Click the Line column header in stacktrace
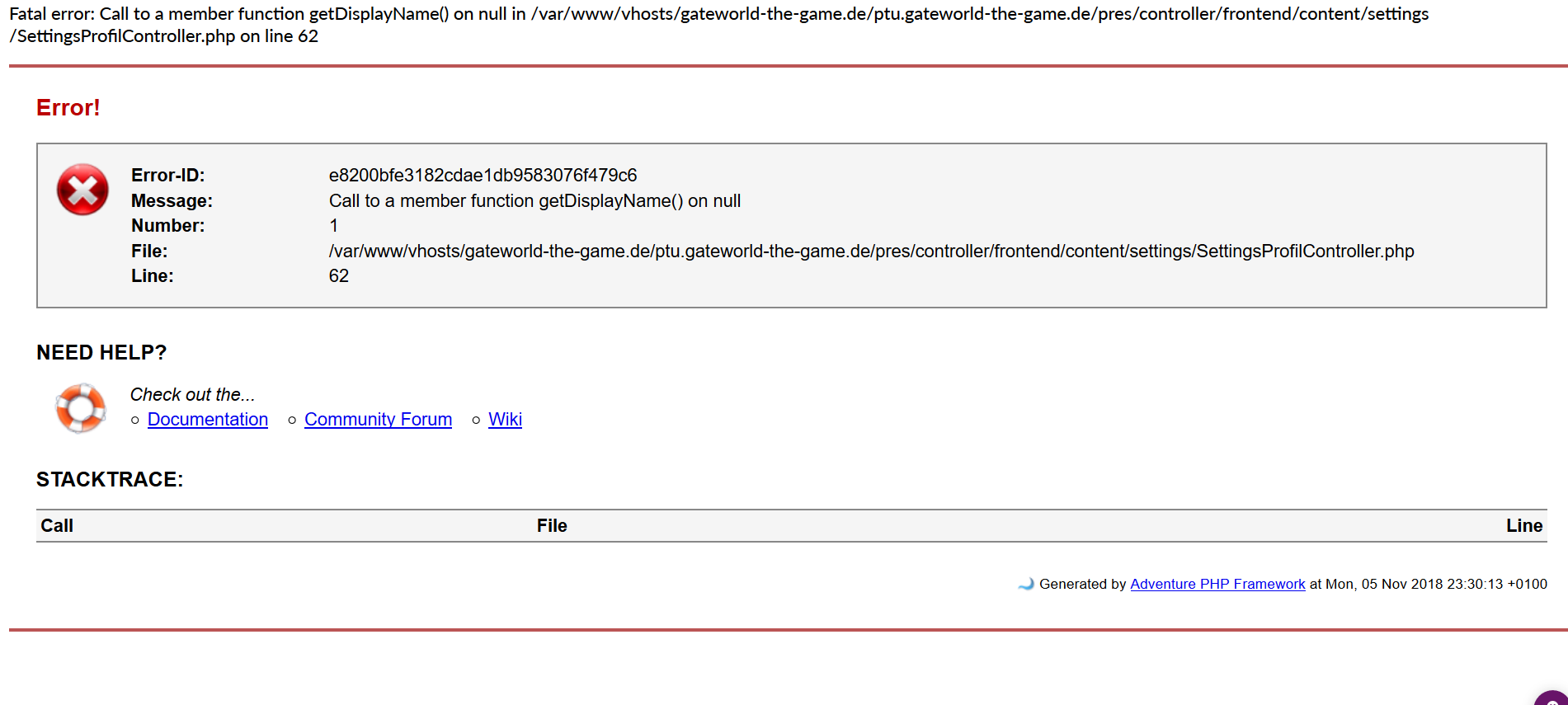Screen dimensions: 1568x705 pos(1523,526)
